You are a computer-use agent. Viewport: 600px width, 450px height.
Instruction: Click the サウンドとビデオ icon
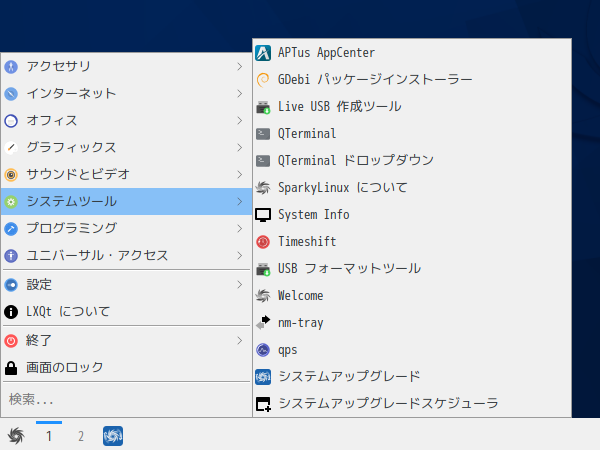tap(11, 175)
